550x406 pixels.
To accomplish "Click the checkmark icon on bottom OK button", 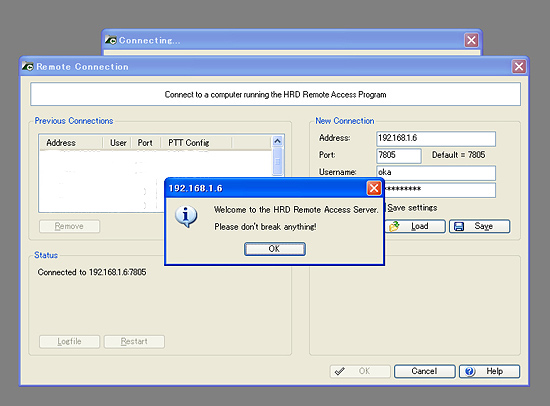I will (340, 371).
